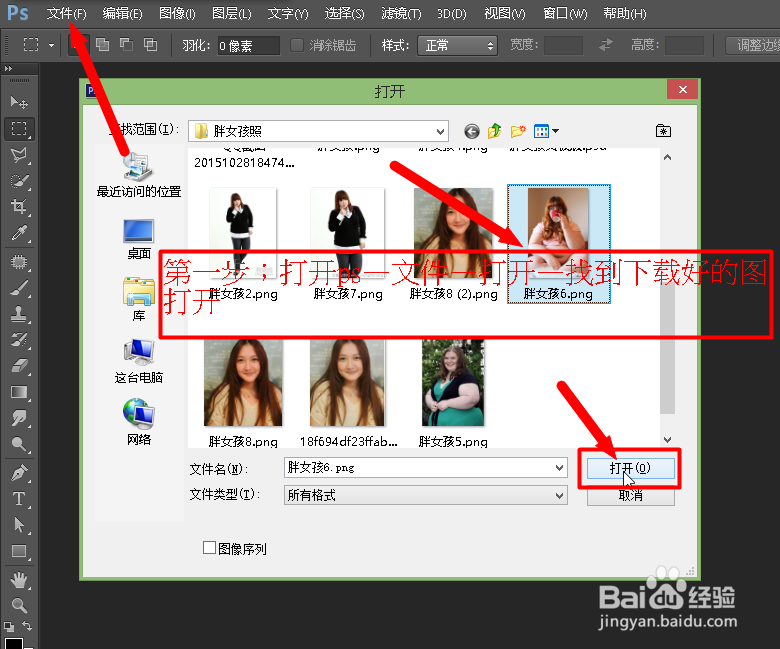Open the 窗口 menu

pos(565,13)
